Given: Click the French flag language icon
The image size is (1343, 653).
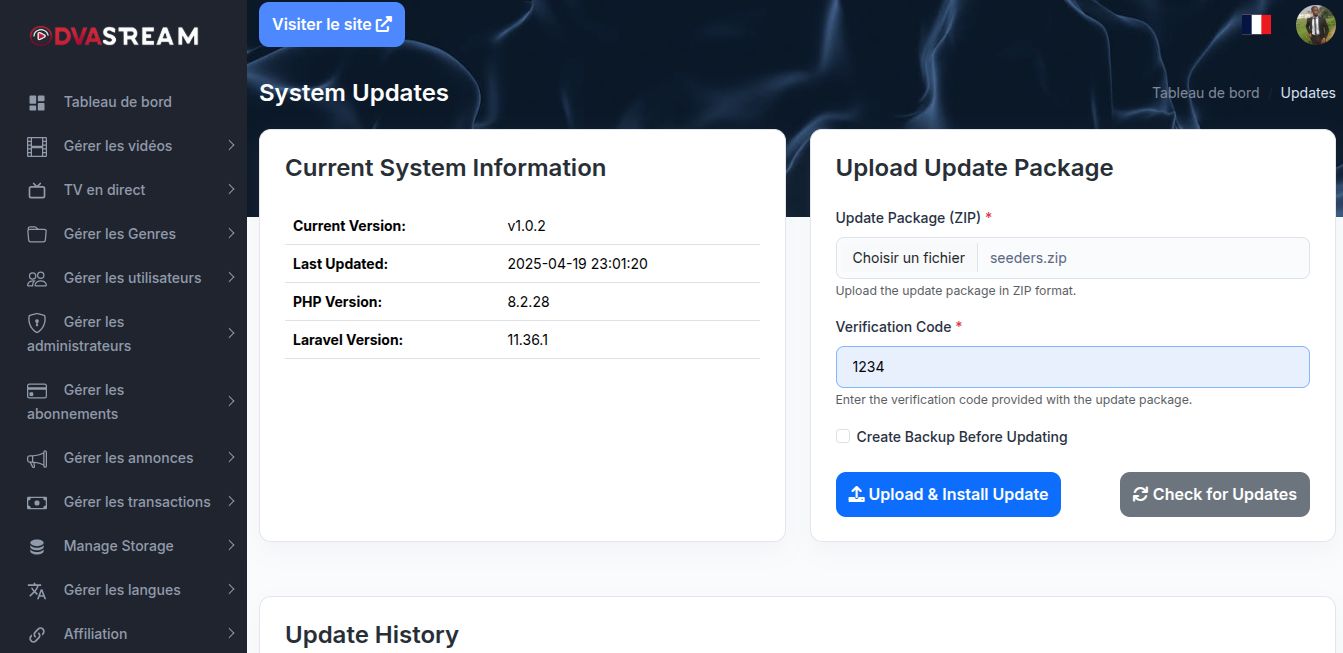Looking at the screenshot, I should click(1256, 25).
